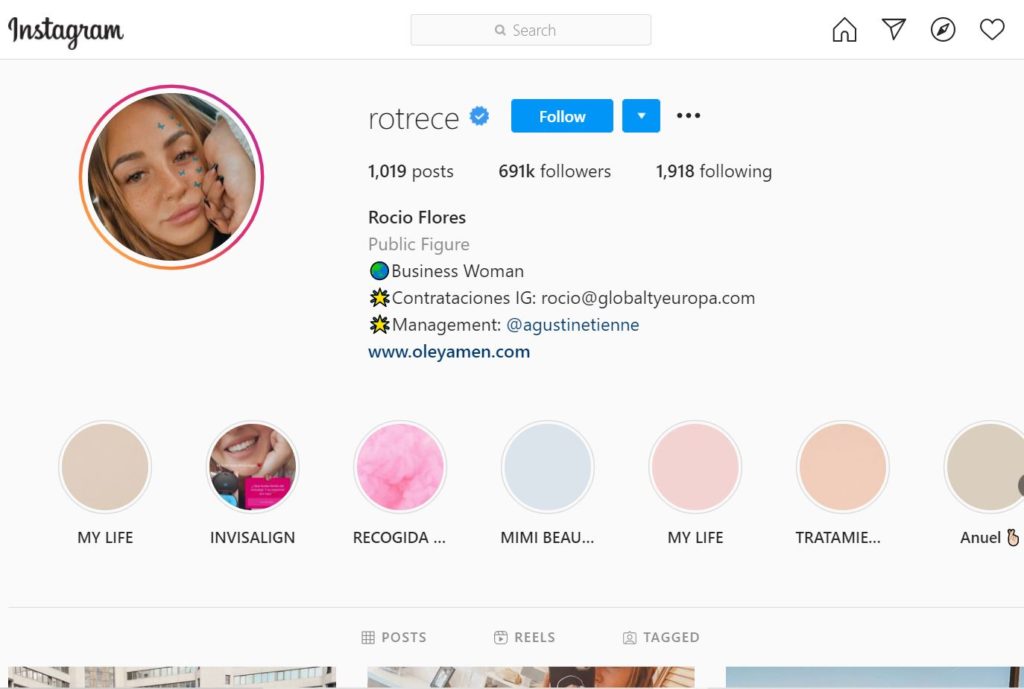Viewport: 1024px width, 689px height.
Task: Switch to the REELS tab
Action: pyautogui.click(x=524, y=637)
